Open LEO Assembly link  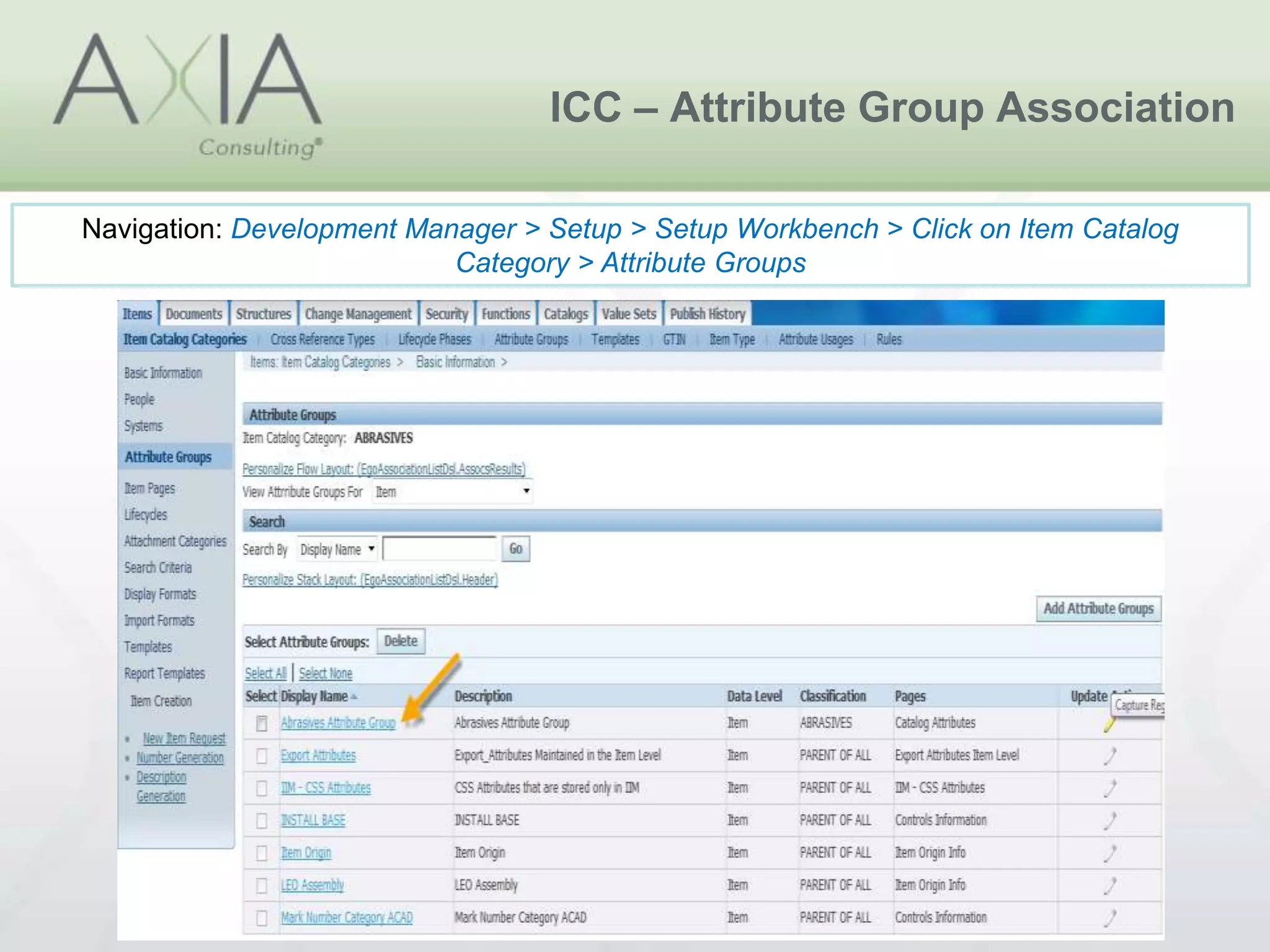click(312, 885)
